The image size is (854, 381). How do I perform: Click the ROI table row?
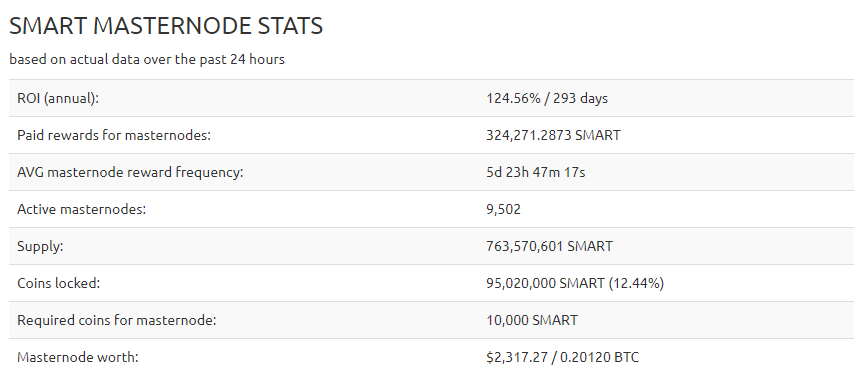pos(431,99)
